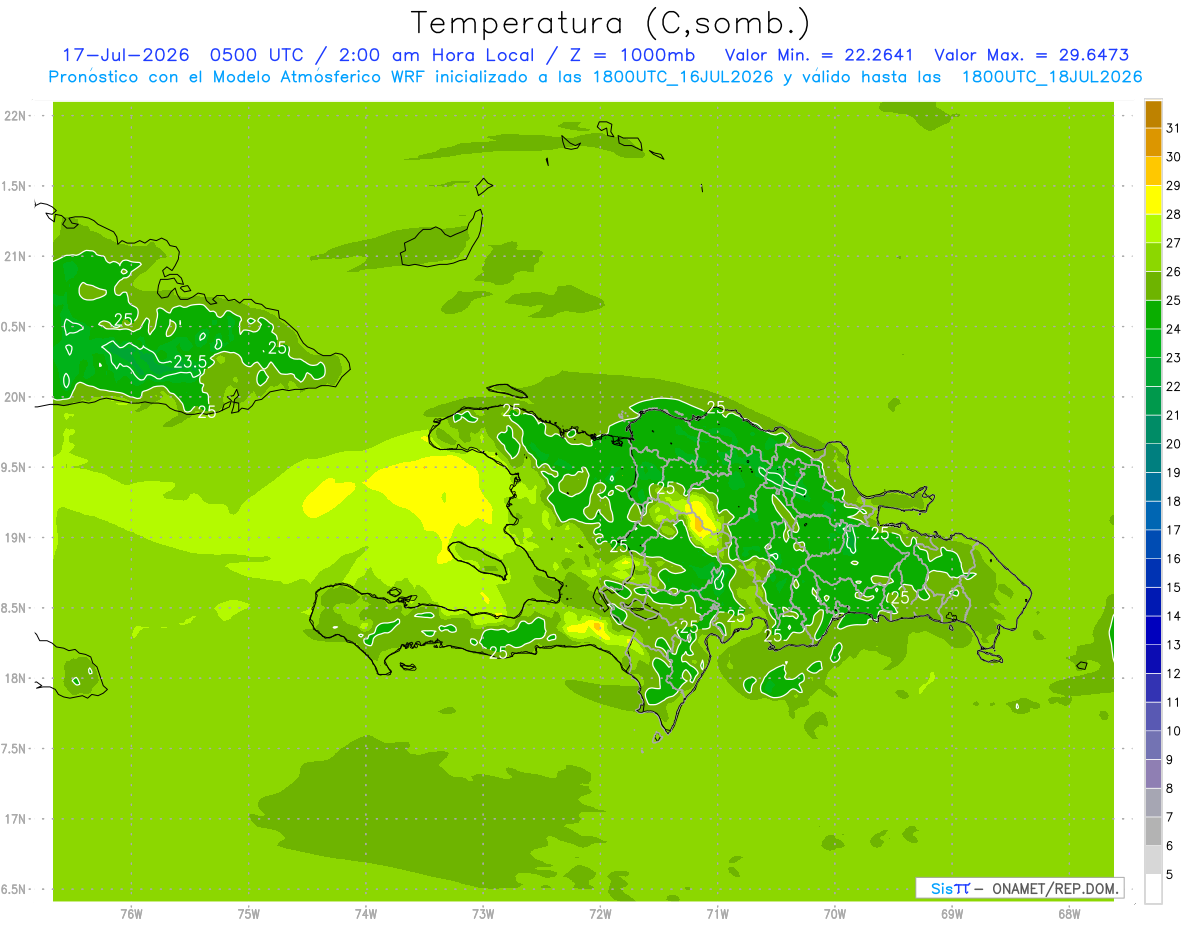Click the "10" colorbar label
Screen dimensions: 1200x927
pos(1173,731)
